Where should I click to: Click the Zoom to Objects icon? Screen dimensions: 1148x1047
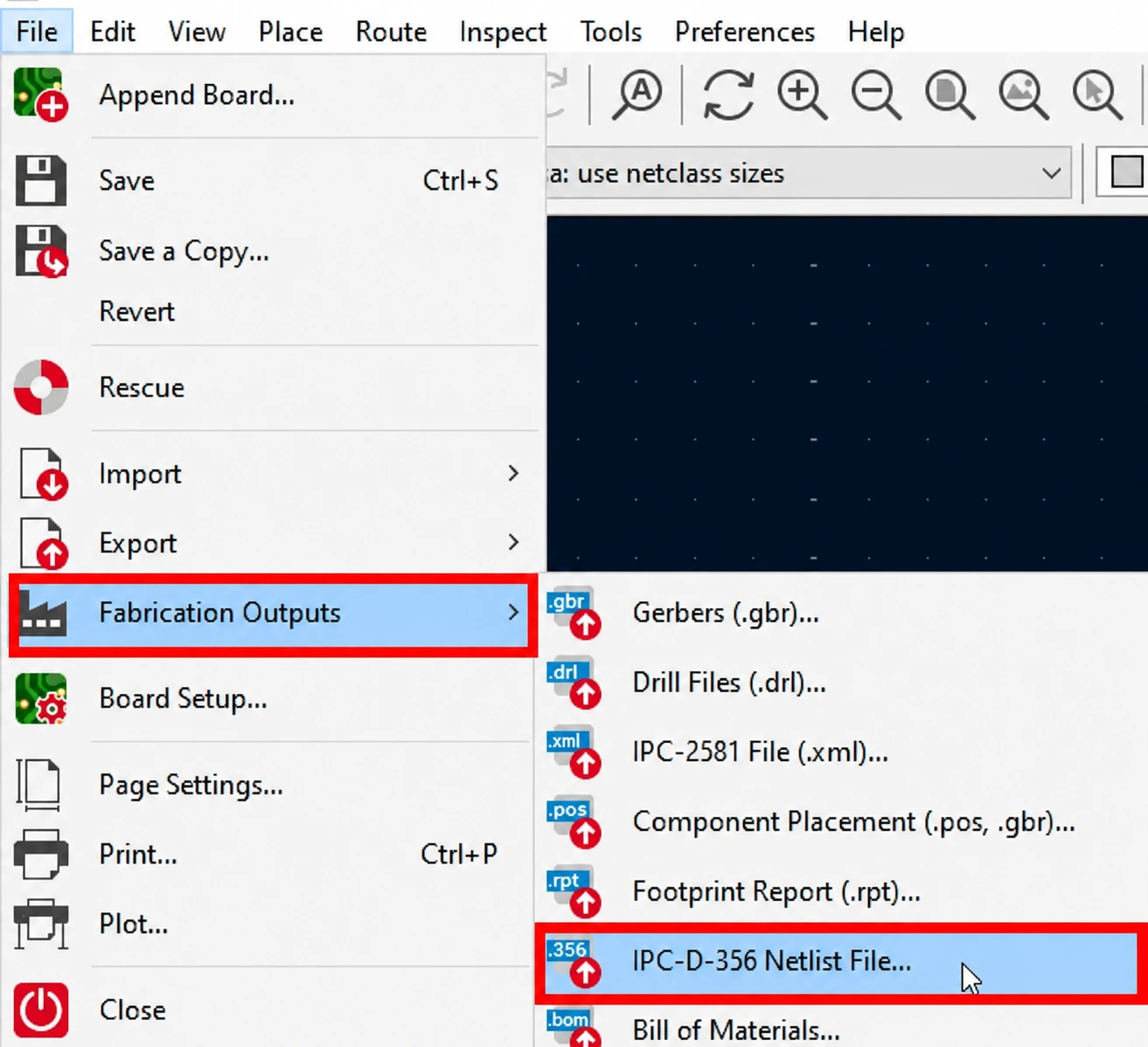[x=1023, y=94]
